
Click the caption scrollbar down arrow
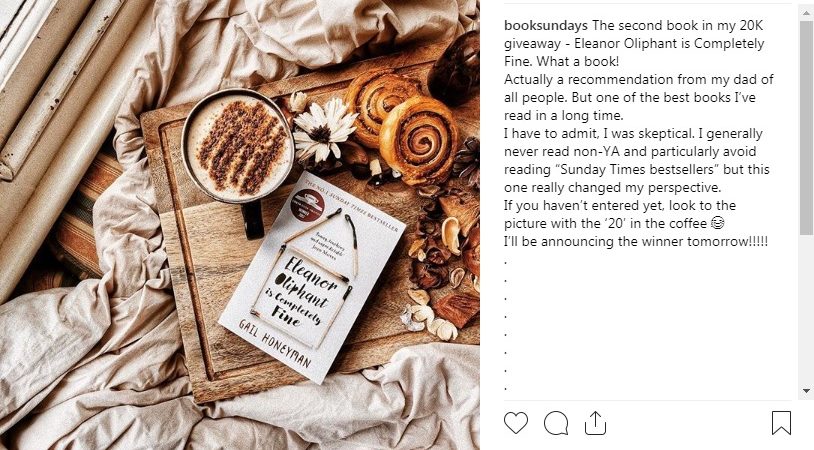806,391
